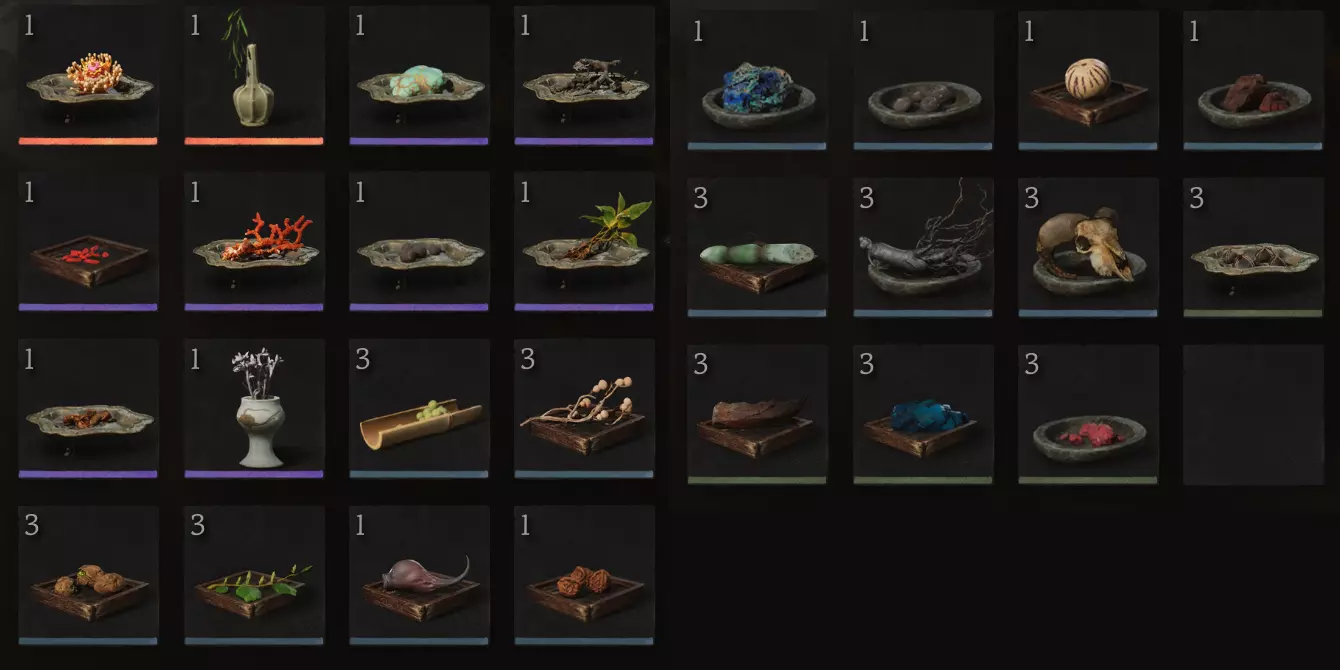Image resolution: width=1340 pixels, height=670 pixels.
Task: Click the brown feather on wooden tray
Action: coord(757,415)
